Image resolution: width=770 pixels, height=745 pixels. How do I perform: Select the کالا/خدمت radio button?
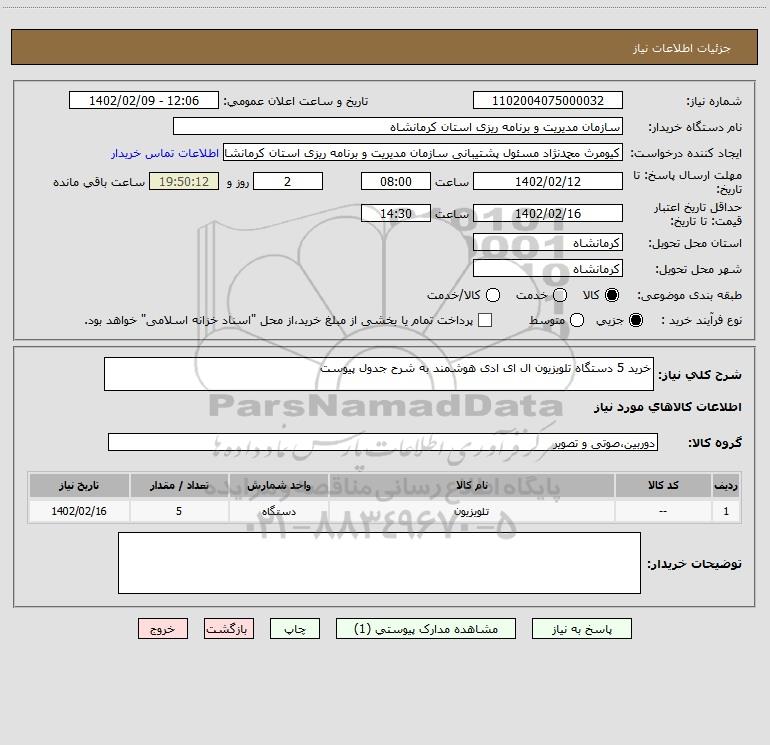[493, 295]
